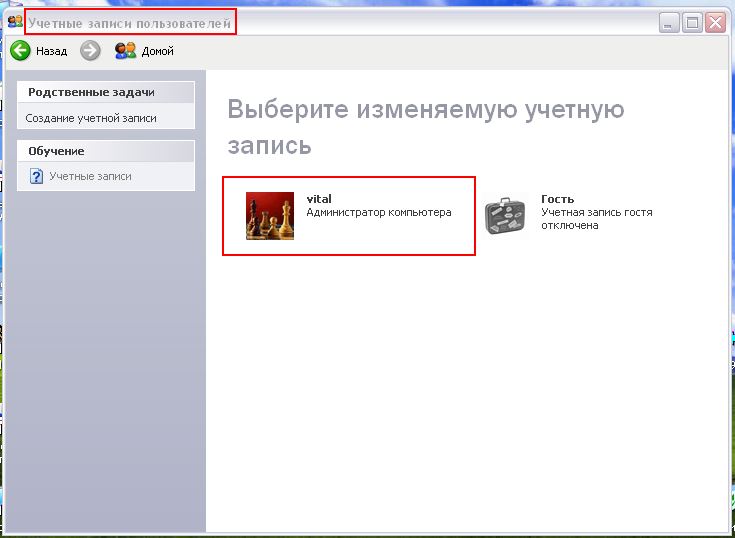Close the user accounts window
This screenshot has width=735, height=538.
click(x=715, y=22)
